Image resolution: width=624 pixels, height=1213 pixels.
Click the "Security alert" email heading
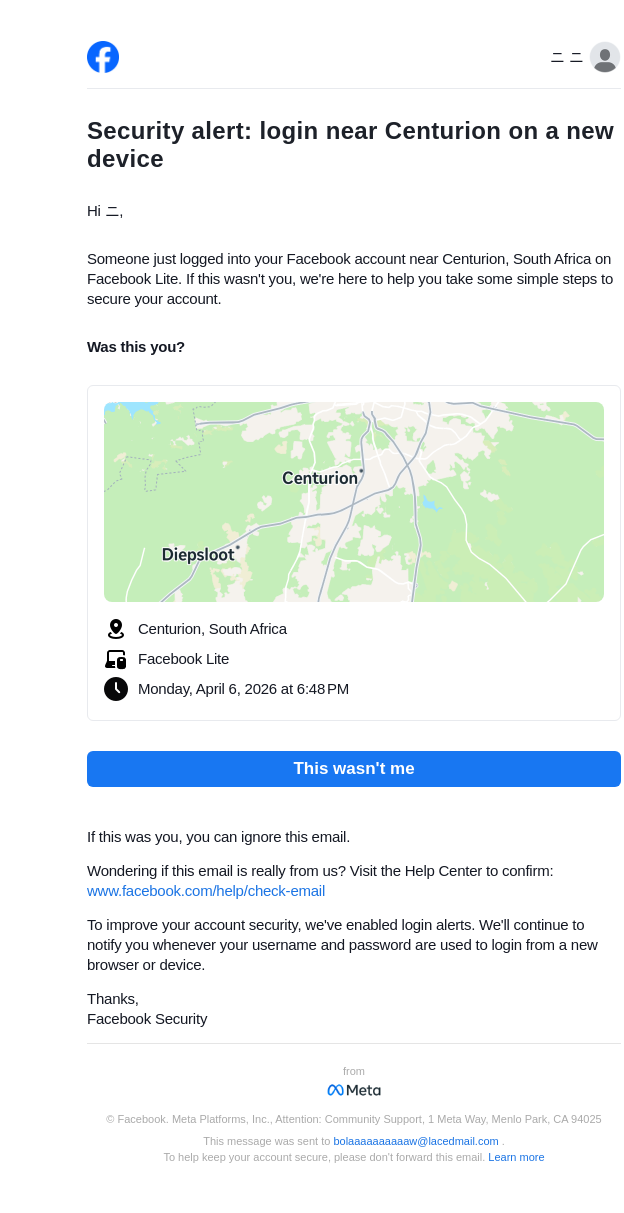350,145
